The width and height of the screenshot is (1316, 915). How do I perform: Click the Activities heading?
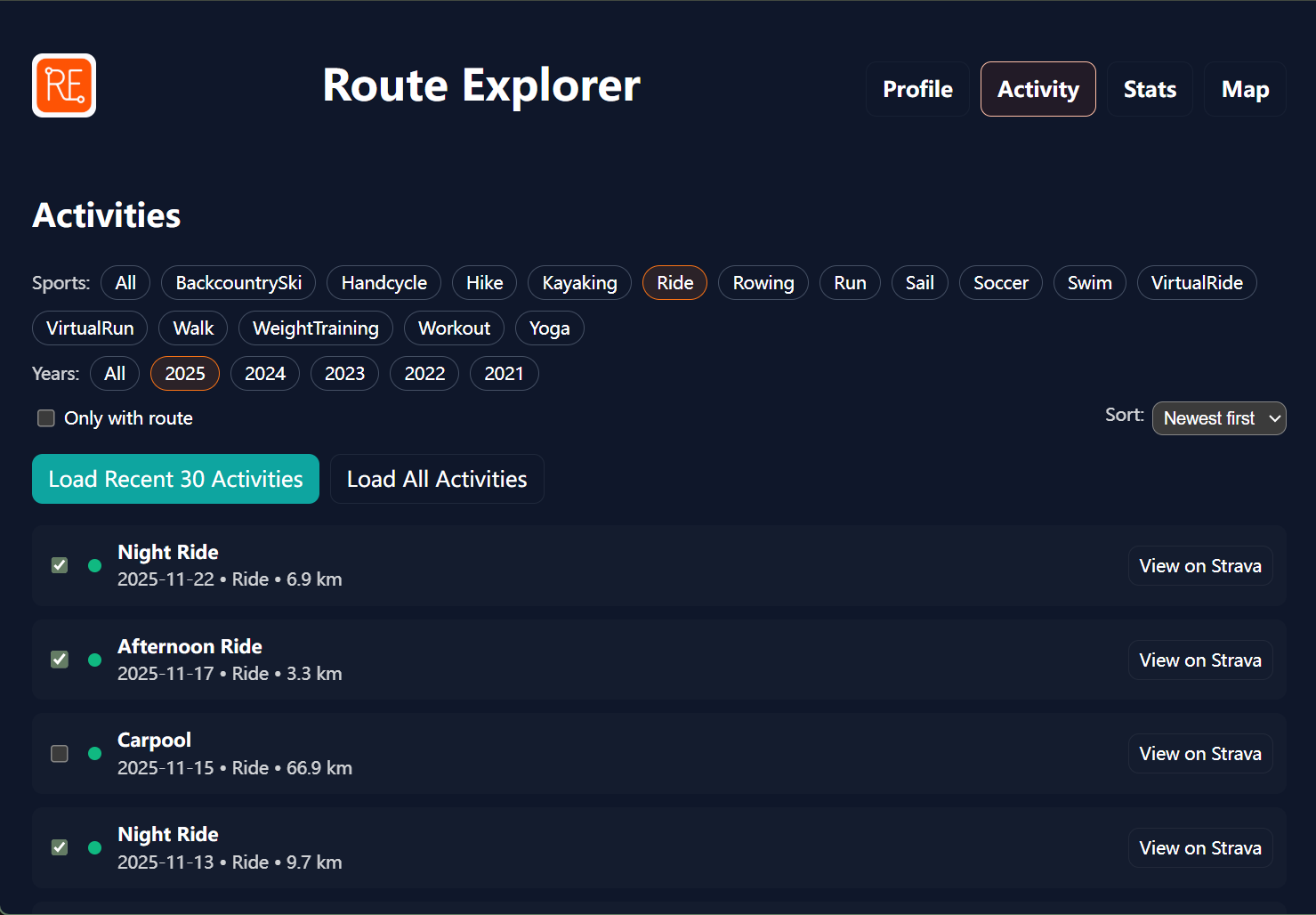(x=107, y=215)
